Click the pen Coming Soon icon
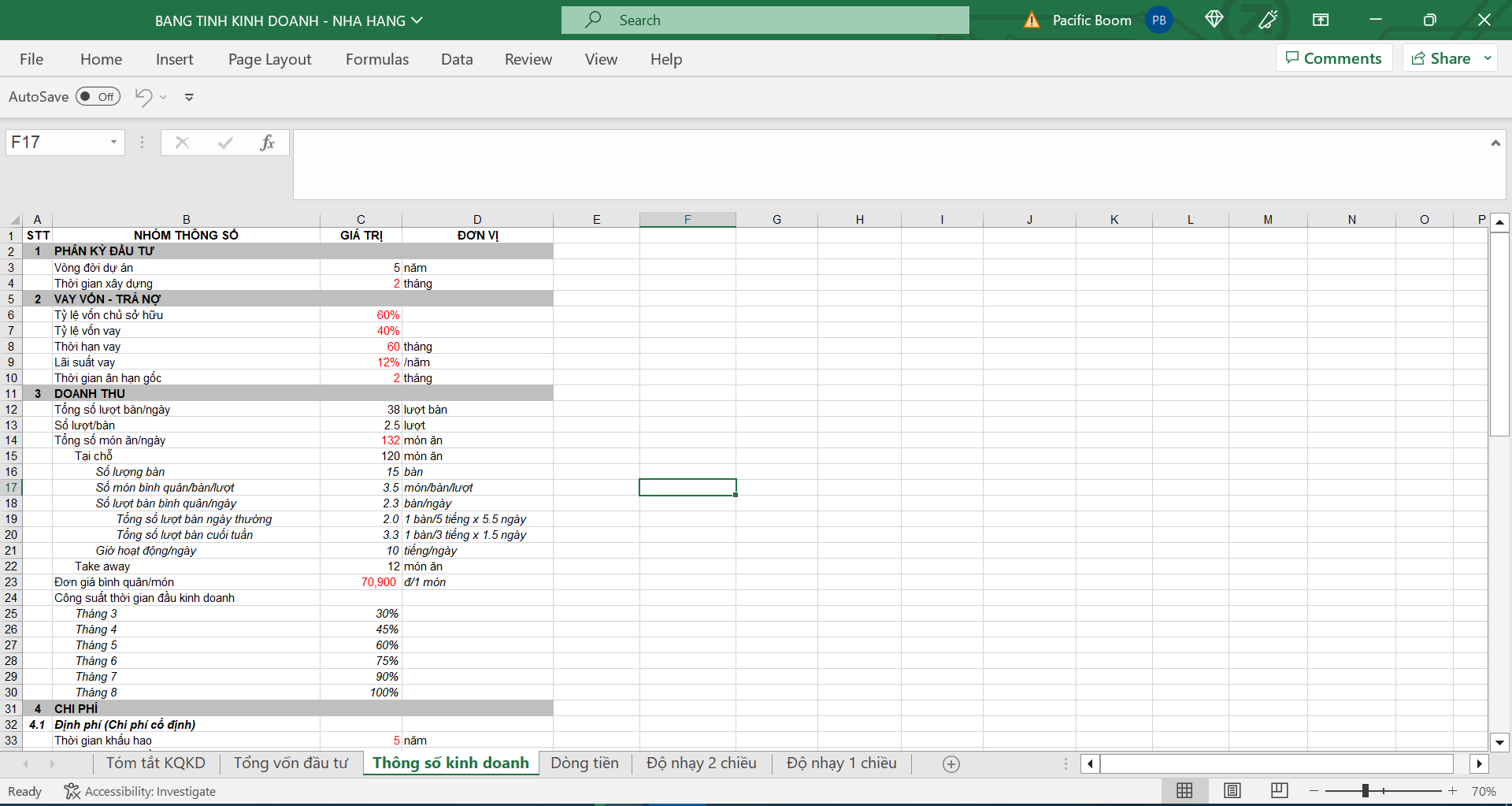 coord(1267,20)
